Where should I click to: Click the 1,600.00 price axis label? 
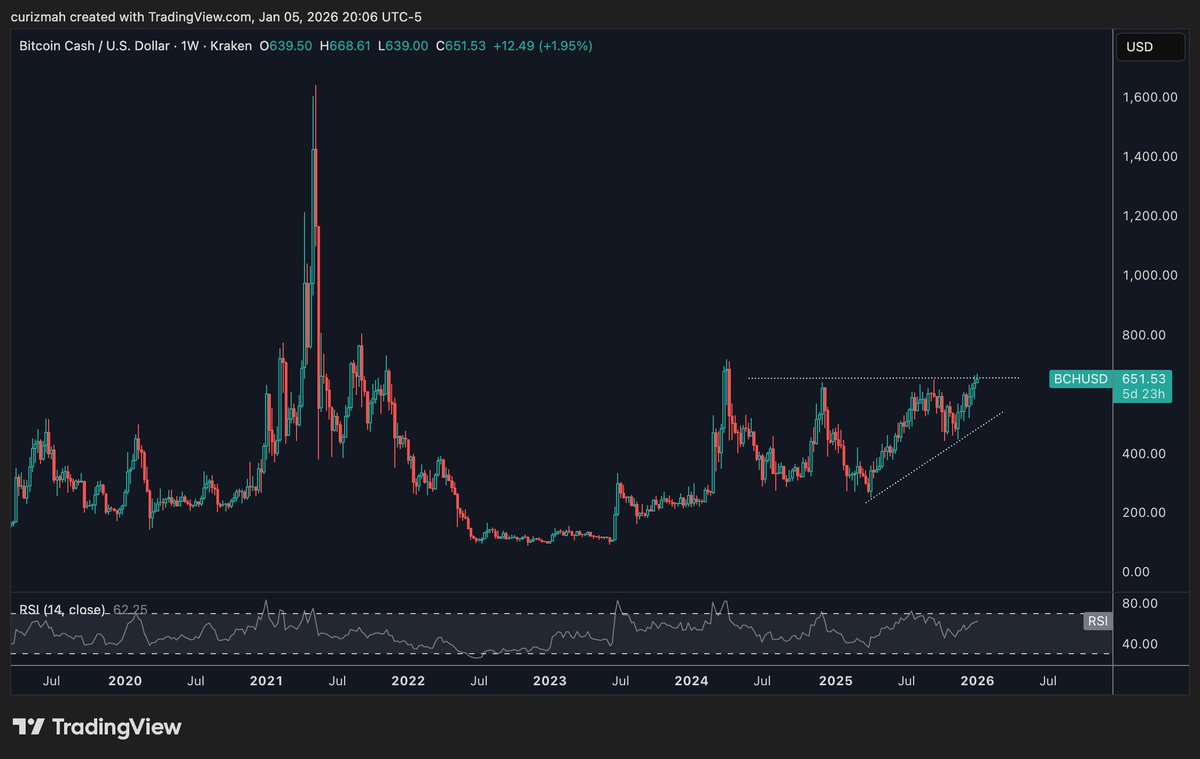[x=1151, y=98]
